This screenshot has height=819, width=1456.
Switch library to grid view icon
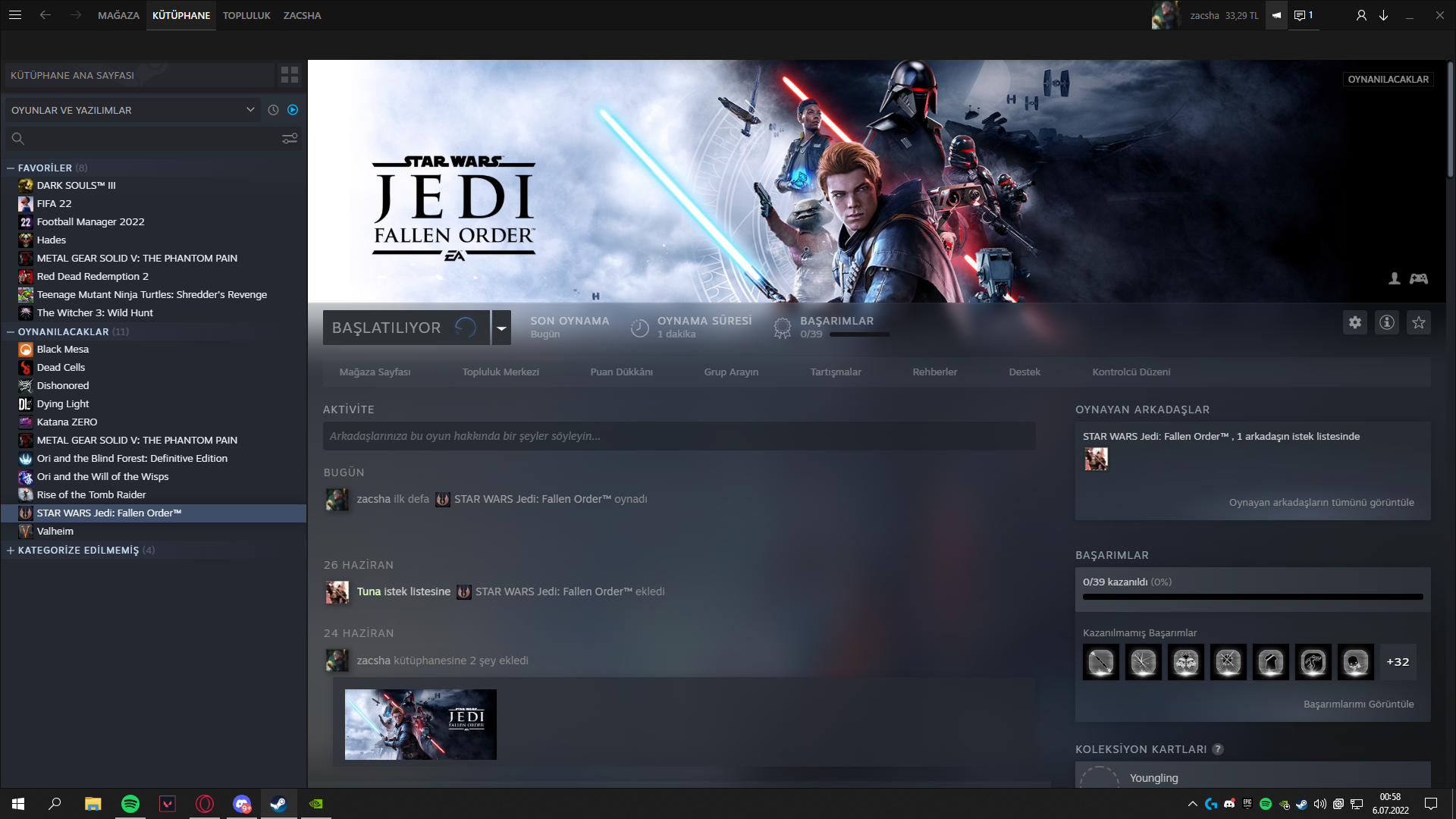[x=290, y=75]
